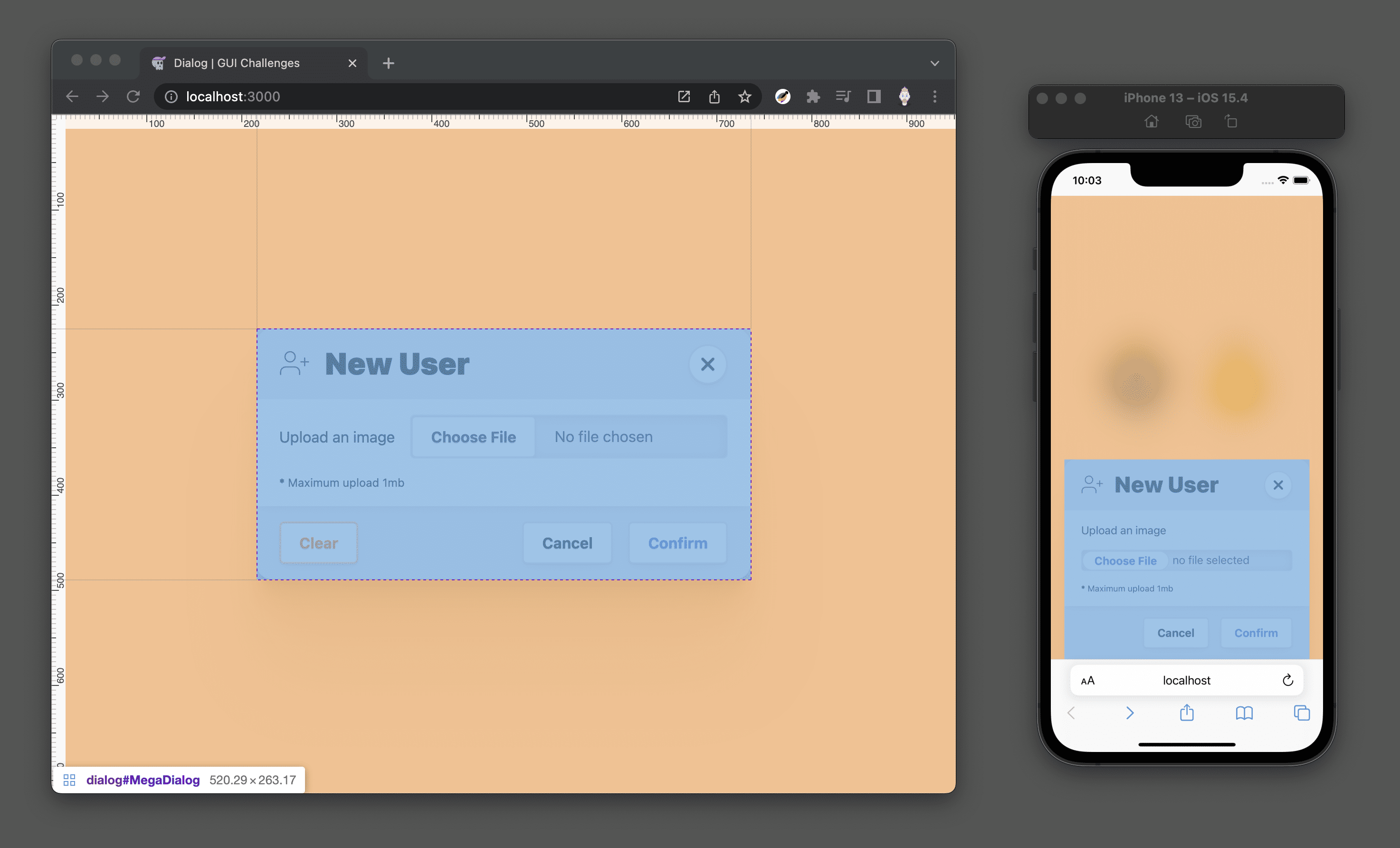Click the mobile browser refresh icon
This screenshot has height=848, width=1400.
[1289, 679]
